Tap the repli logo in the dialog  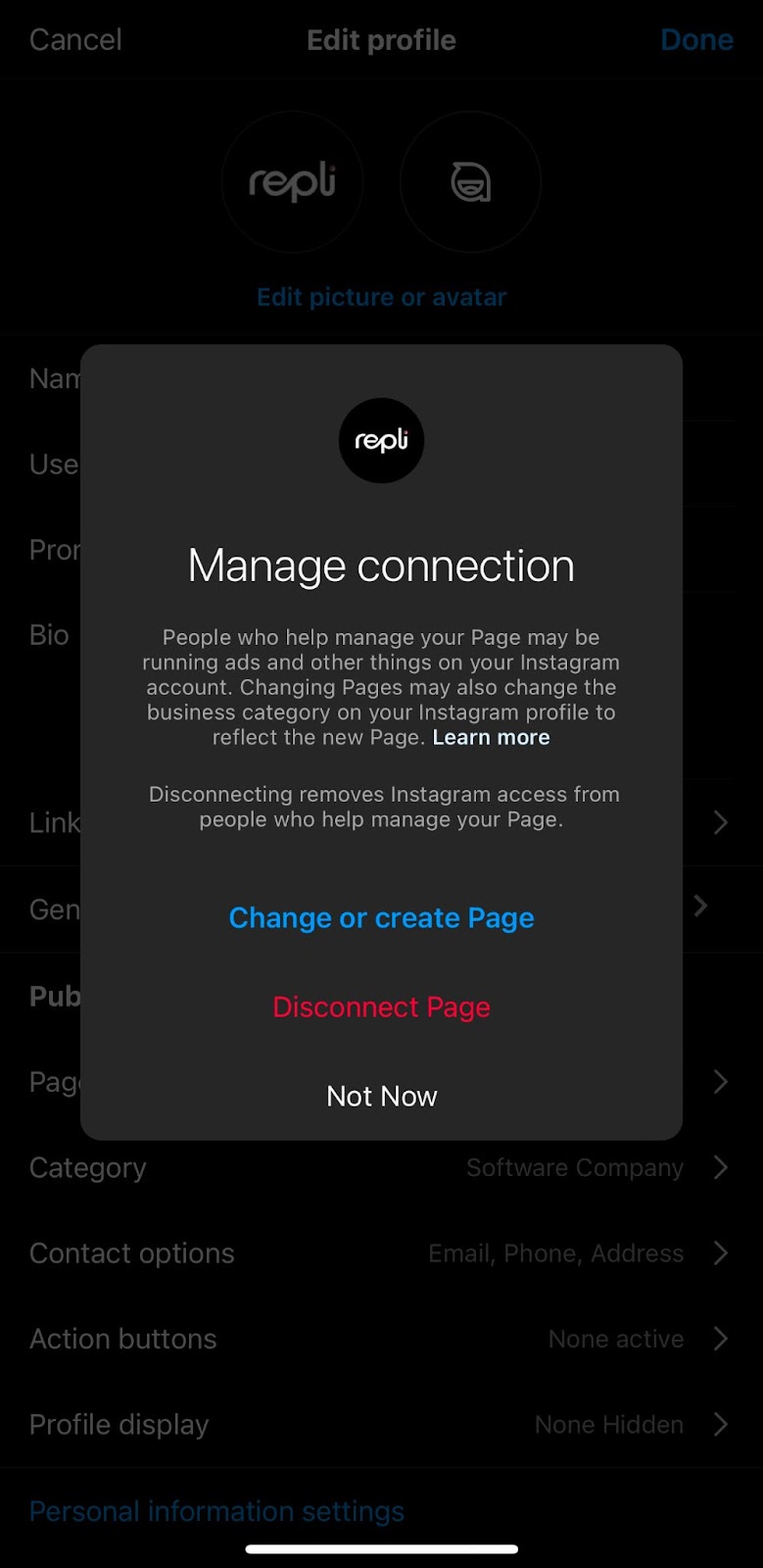tap(381, 440)
